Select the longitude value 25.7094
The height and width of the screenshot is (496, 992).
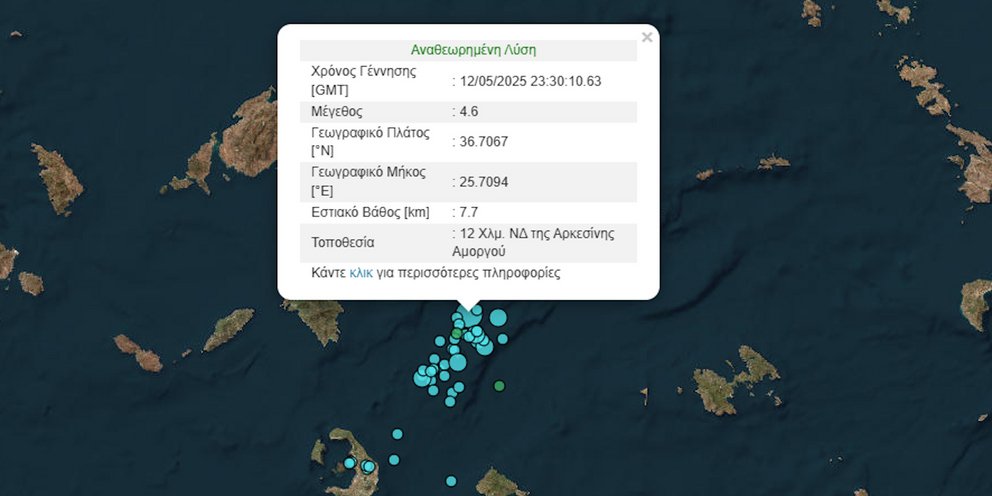483,182
